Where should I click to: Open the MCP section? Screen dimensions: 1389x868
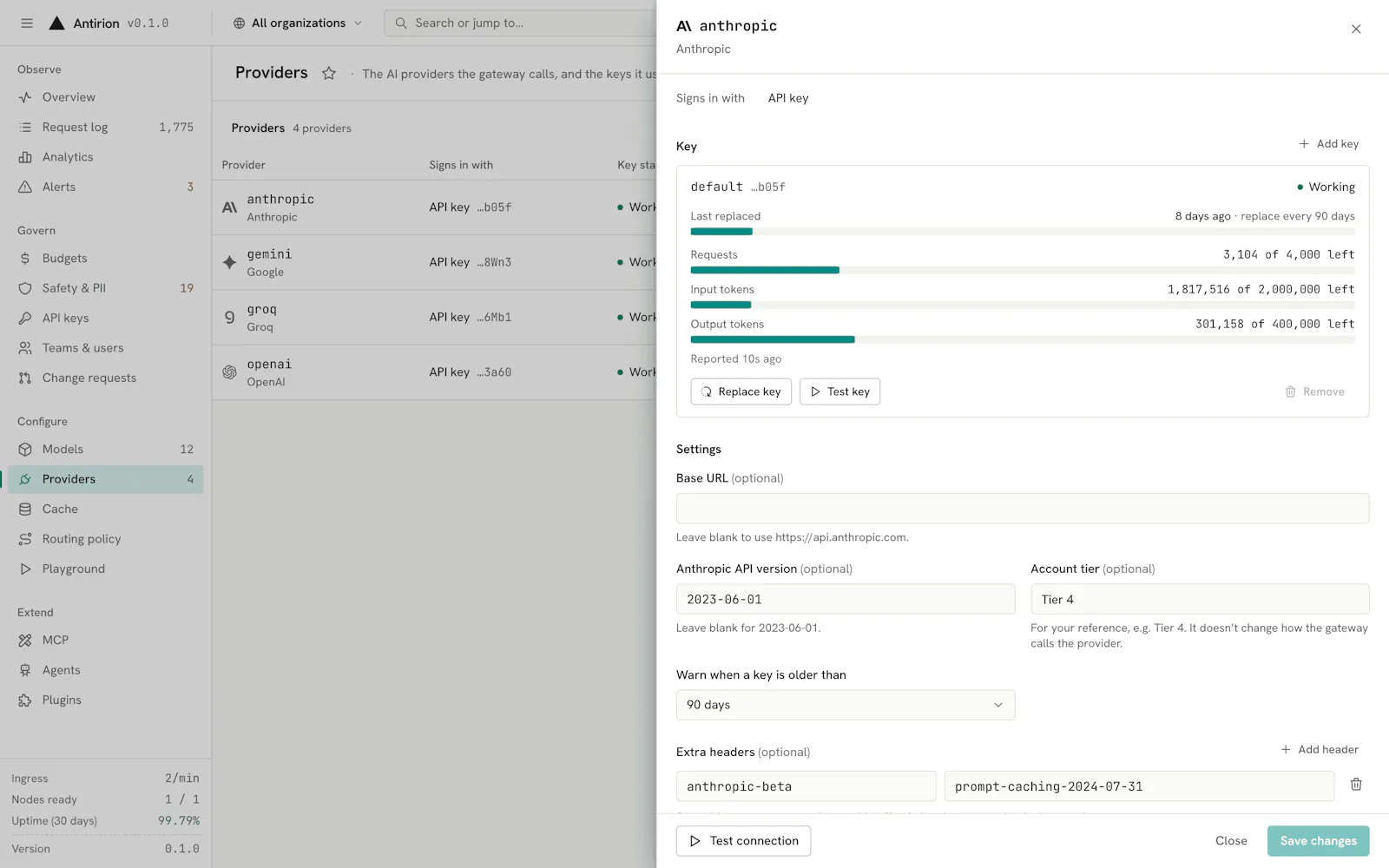coord(106,641)
